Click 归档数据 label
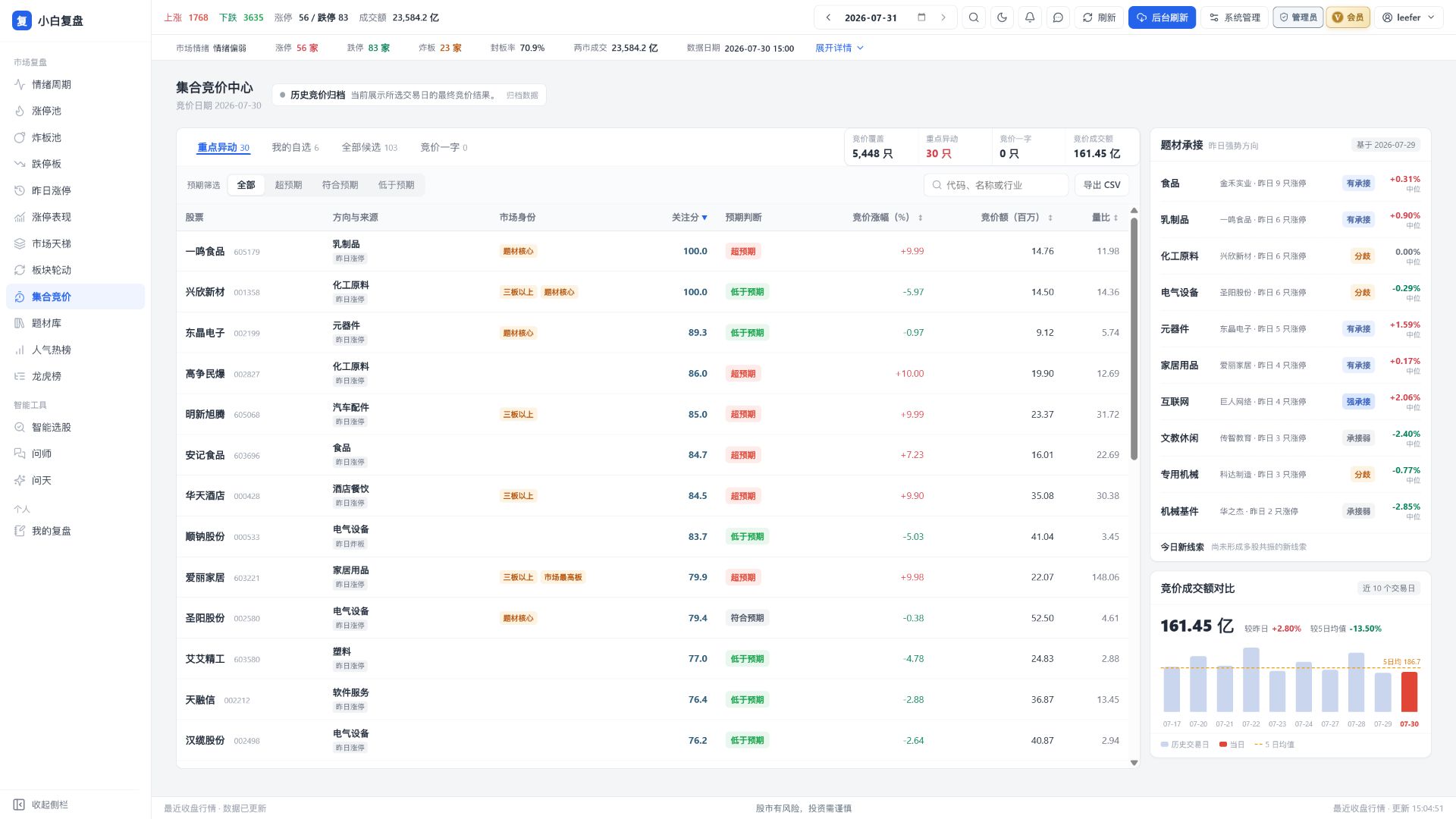1456x819 pixels. click(x=522, y=96)
